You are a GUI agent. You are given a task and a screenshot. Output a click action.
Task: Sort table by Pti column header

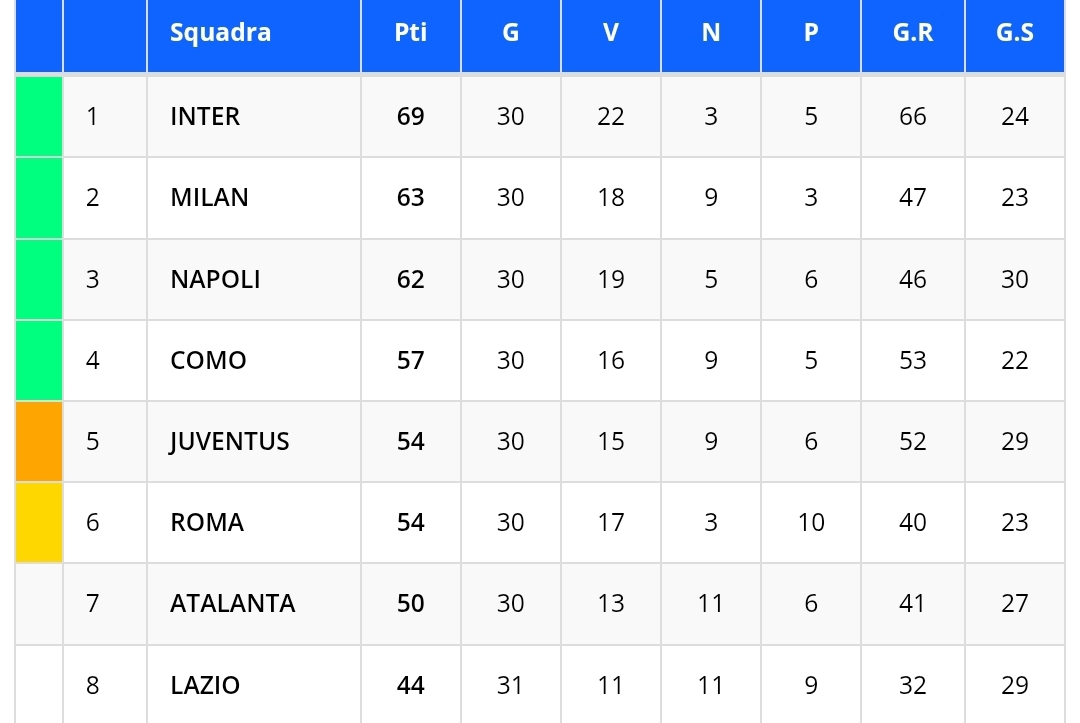click(x=410, y=33)
